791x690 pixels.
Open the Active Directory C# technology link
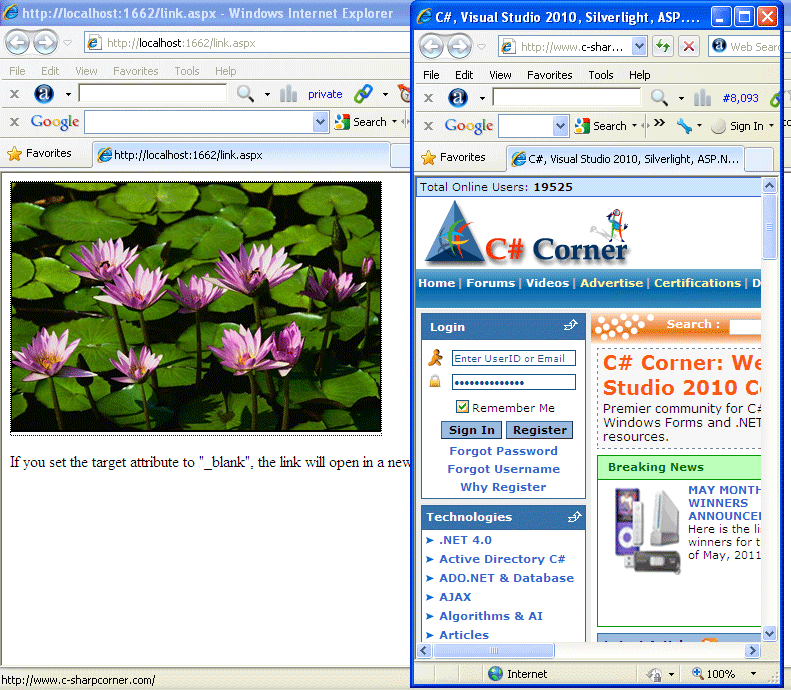coord(502,559)
